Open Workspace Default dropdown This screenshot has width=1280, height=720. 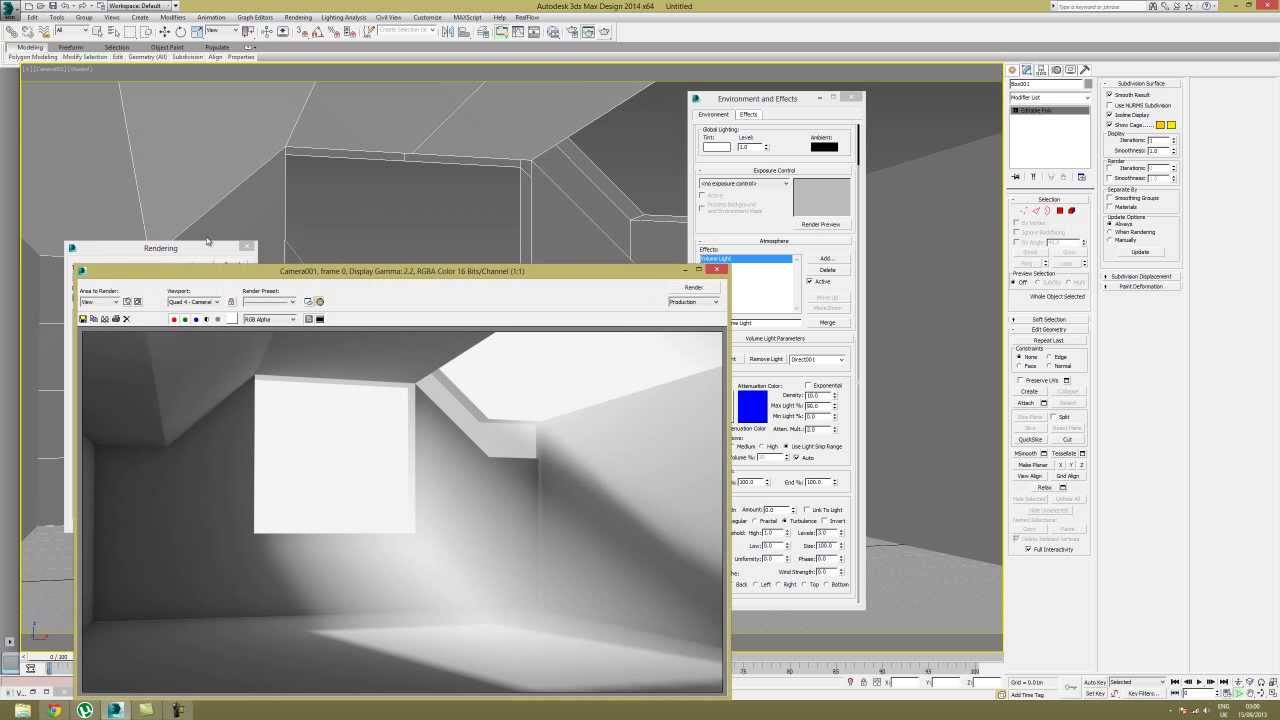140,6
